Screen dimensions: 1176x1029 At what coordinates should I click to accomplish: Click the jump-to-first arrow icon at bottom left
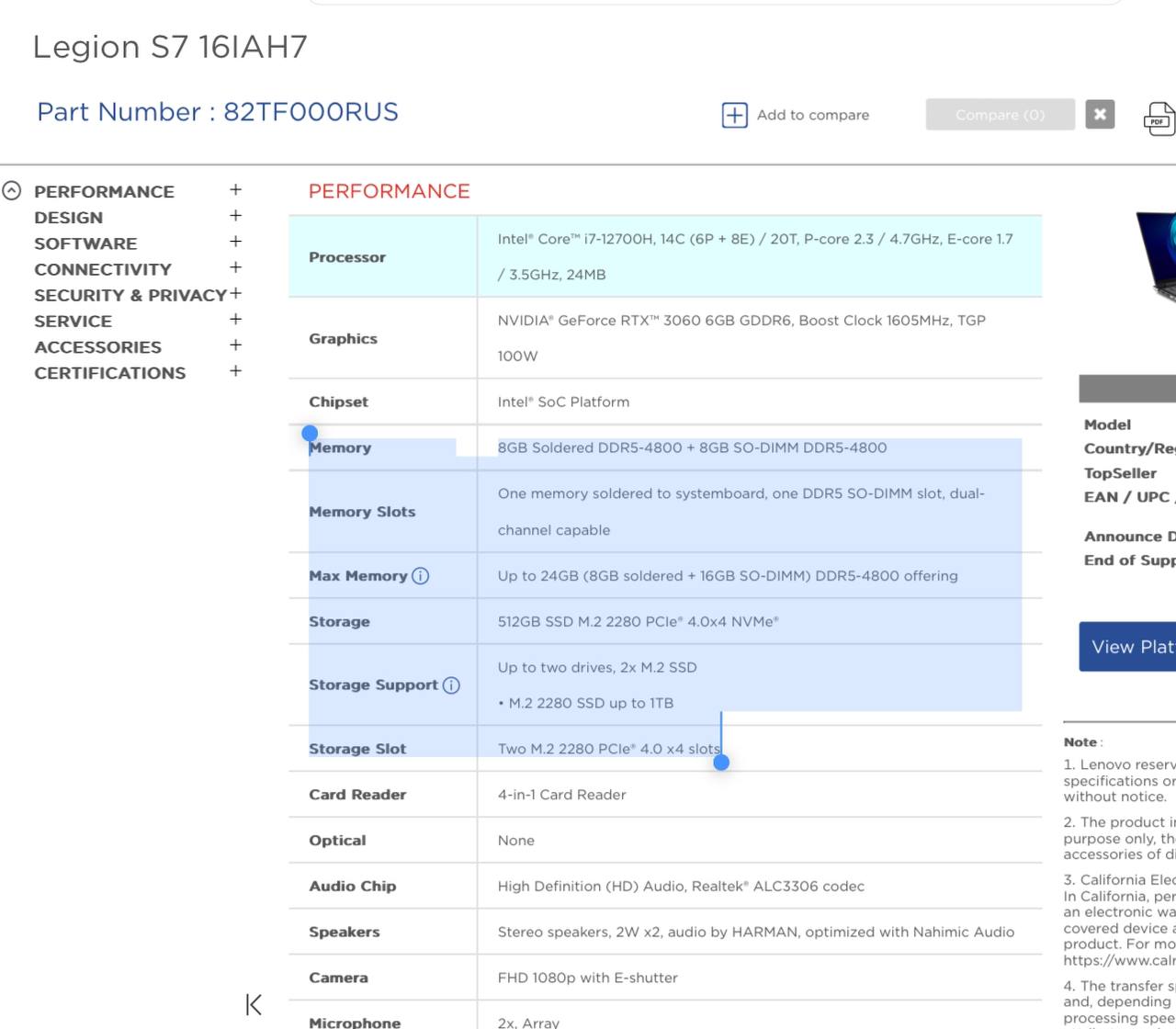click(254, 1004)
